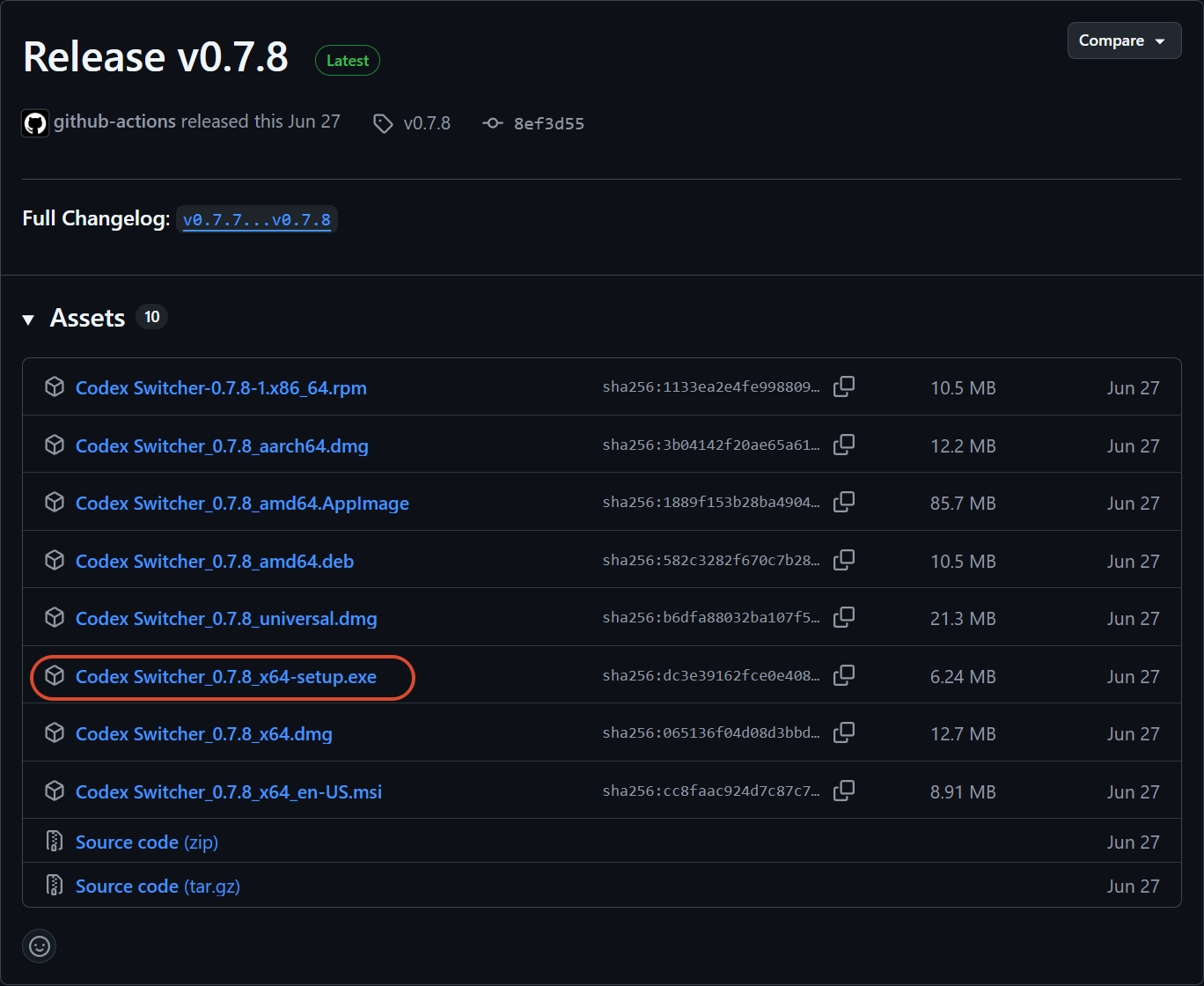Screen dimensions: 1204x986
Task: Copy the sha256 hash for the x64_en-US.msi asset
Action: pyautogui.click(x=844, y=791)
